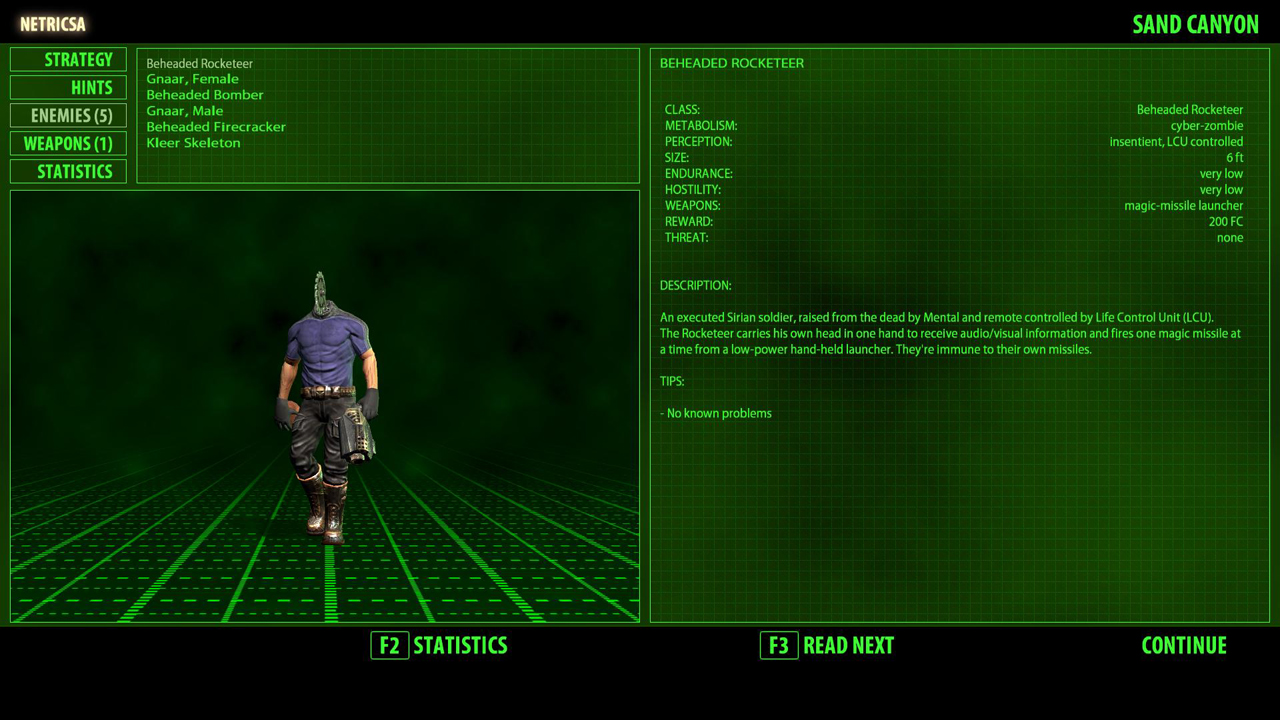The image size is (1280, 720).
Task: Click the F2 key icon
Action: (389, 645)
